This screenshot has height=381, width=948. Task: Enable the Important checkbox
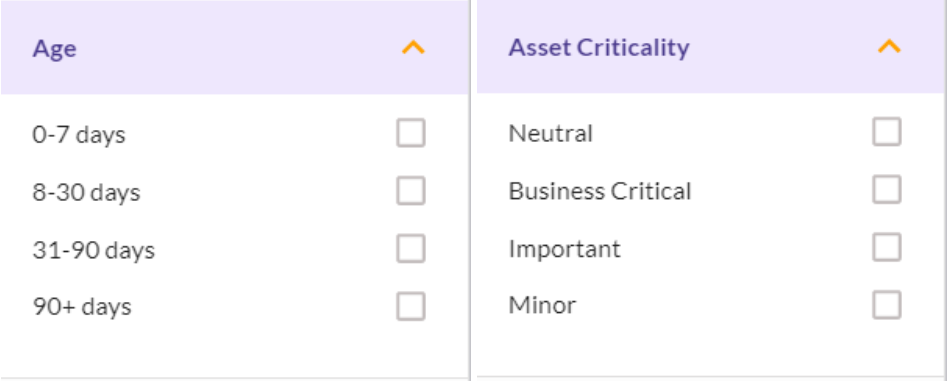[887, 247]
